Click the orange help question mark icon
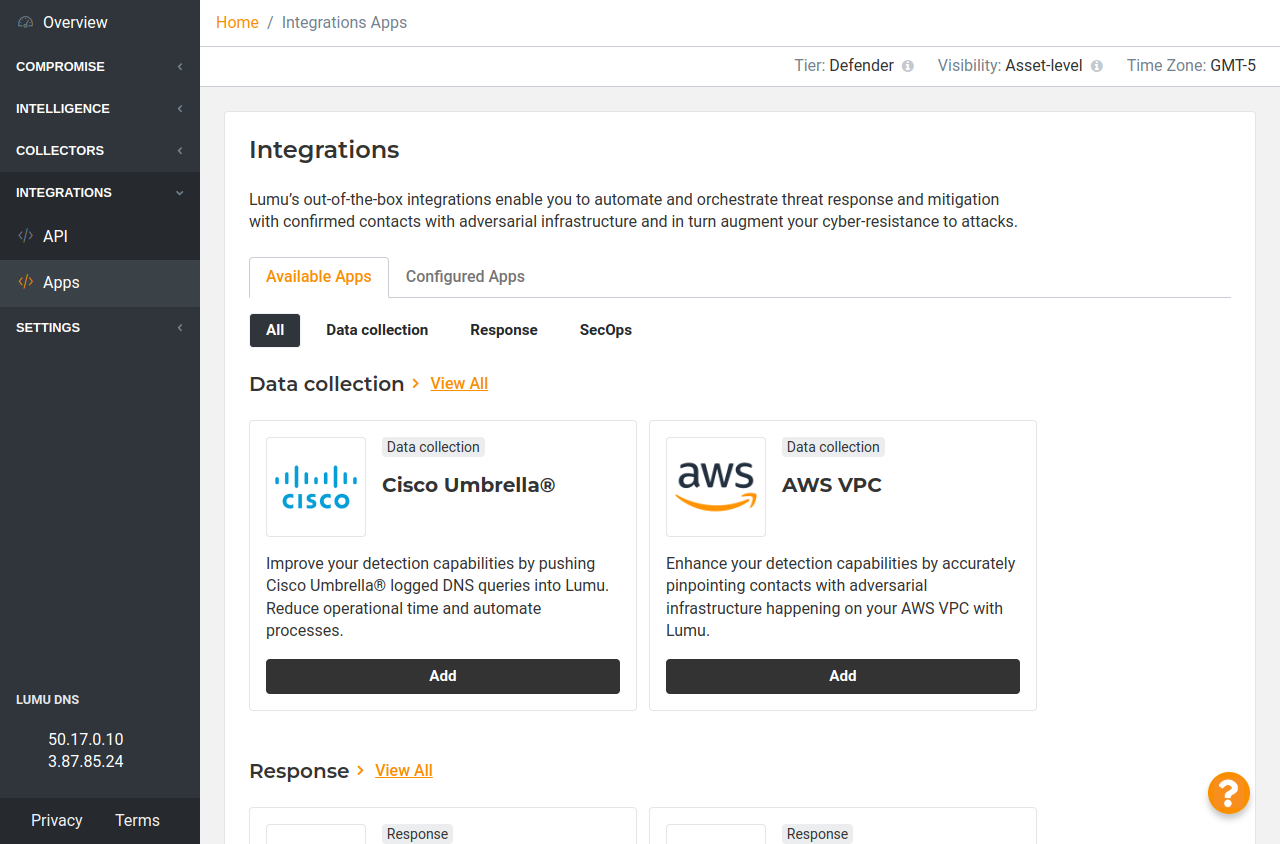Screen dimensions: 1280x844 point(1228,793)
